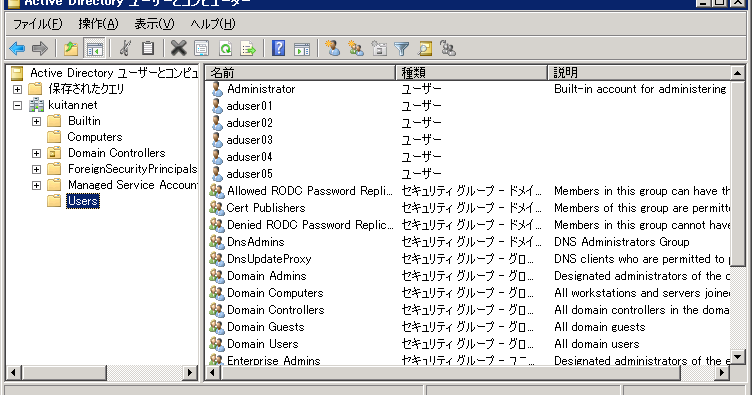Click tree pane scroll right arrow
Screen dimensions: 752x395
[x=190, y=372]
